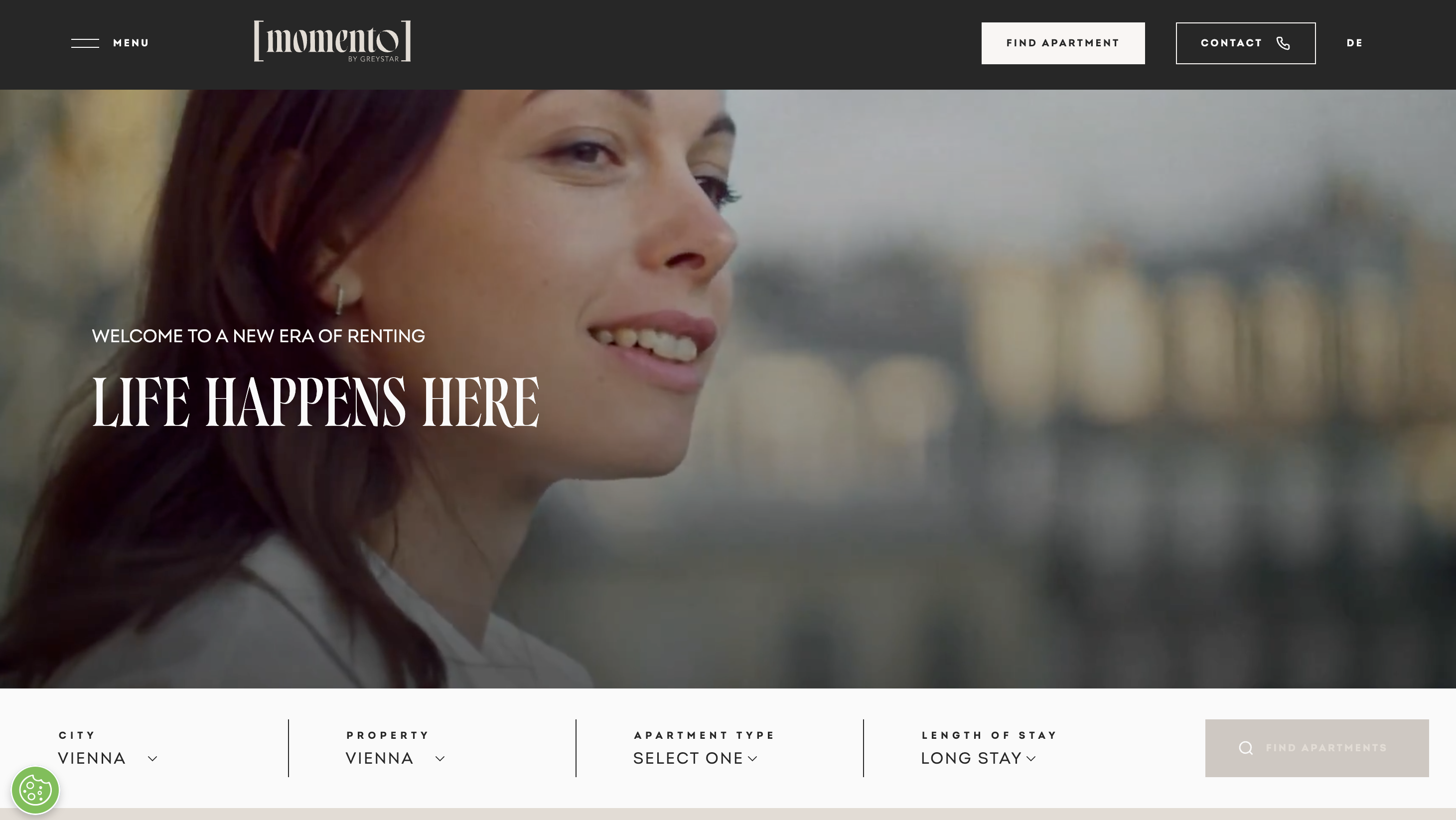Screen dimensions: 1456x820
Task: Switch language to DE
Action: [1354, 43]
